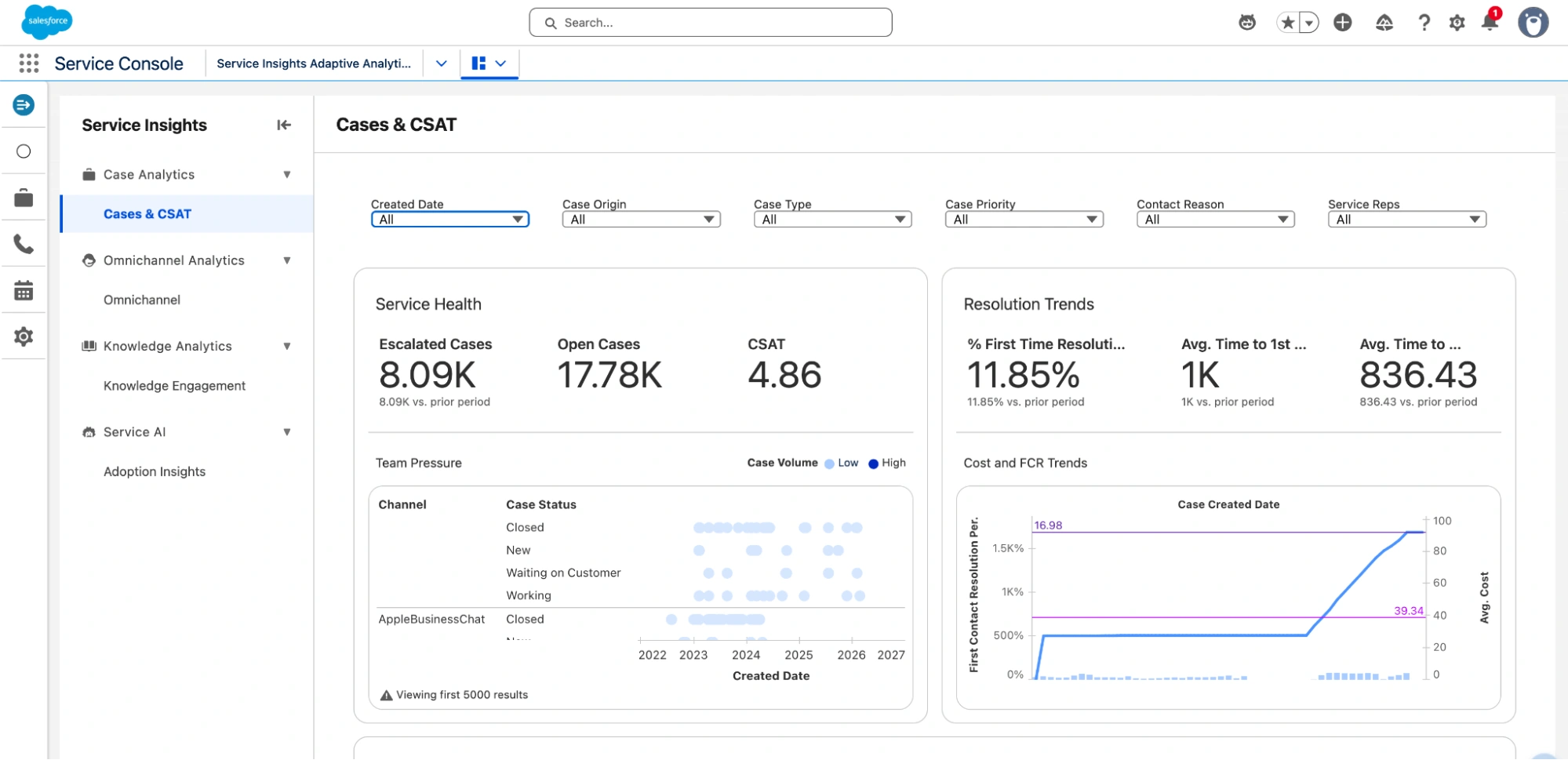Image resolution: width=1568 pixels, height=760 pixels.
Task: Open the Case Origin filter dropdown
Action: click(642, 220)
